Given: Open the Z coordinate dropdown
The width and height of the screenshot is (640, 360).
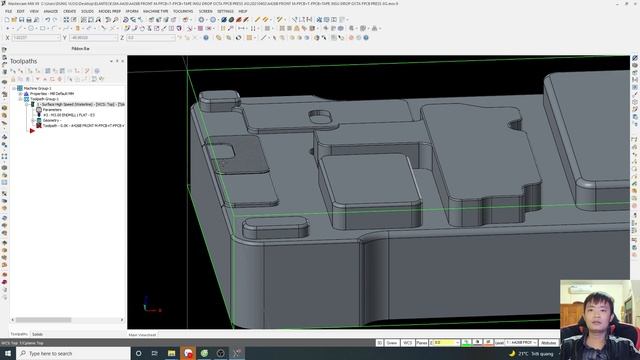Looking at the screenshot, I should pos(173,37).
